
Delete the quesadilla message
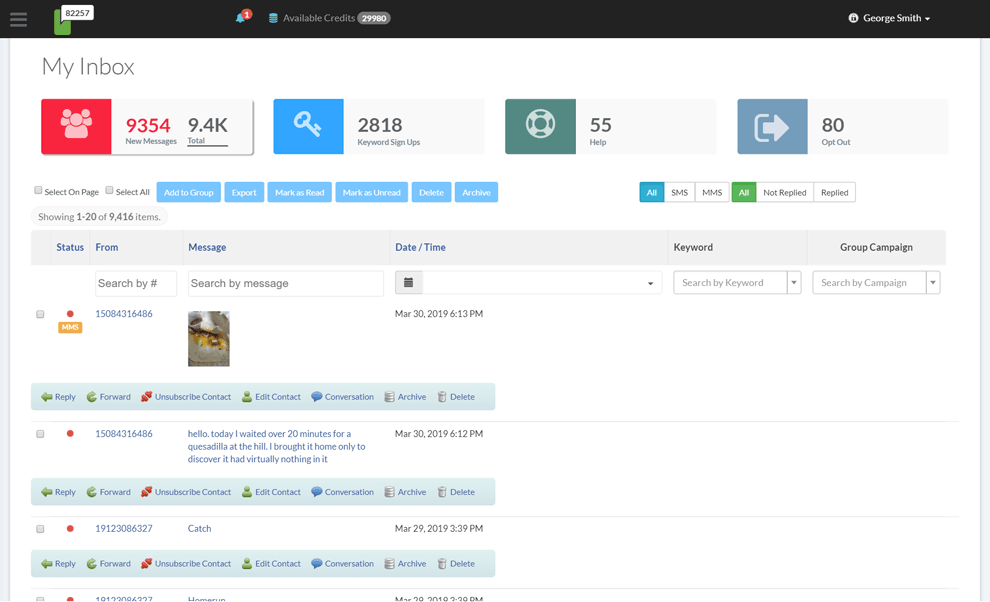pyautogui.click(x=456, y=492)
